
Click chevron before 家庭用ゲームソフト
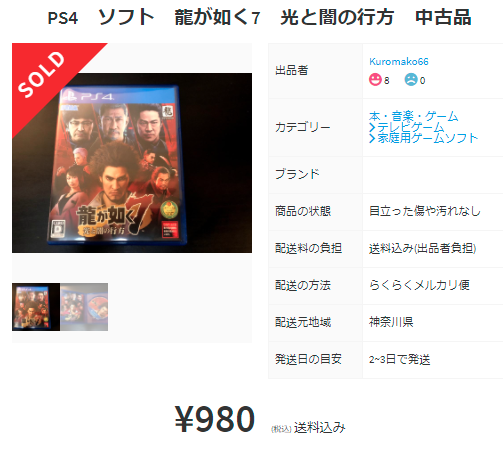[372, 138]
